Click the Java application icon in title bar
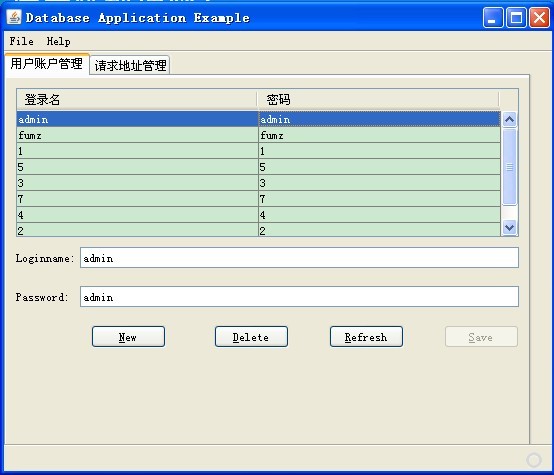Image resolution: width=554 pixels, height=475 pixels. [x=14, y=17]
